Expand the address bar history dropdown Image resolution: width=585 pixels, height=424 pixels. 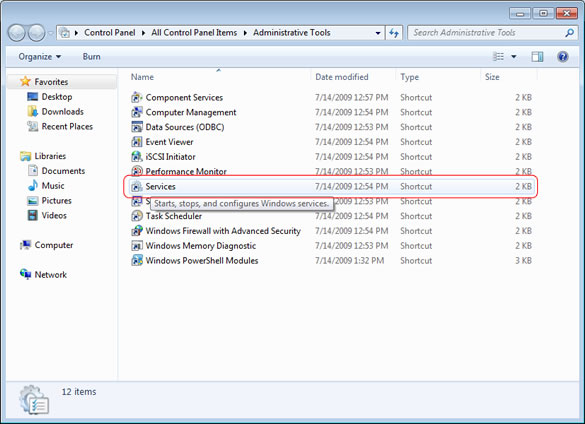click(378, 33)
